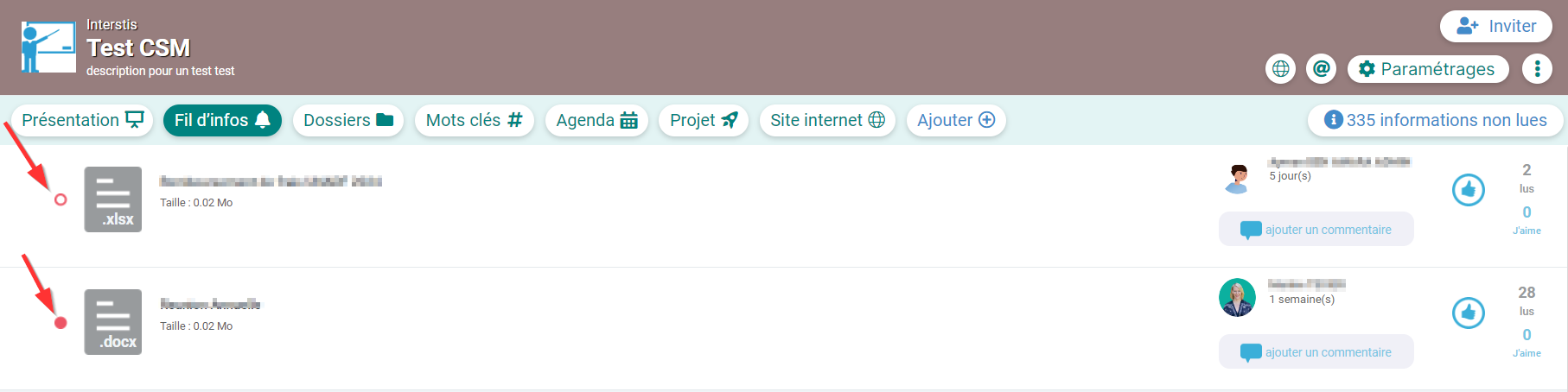Image resolution: width=1568 pixels, height=392 pixels.
Task: Click 335 informations non lues
Action: click(1436, 120)
